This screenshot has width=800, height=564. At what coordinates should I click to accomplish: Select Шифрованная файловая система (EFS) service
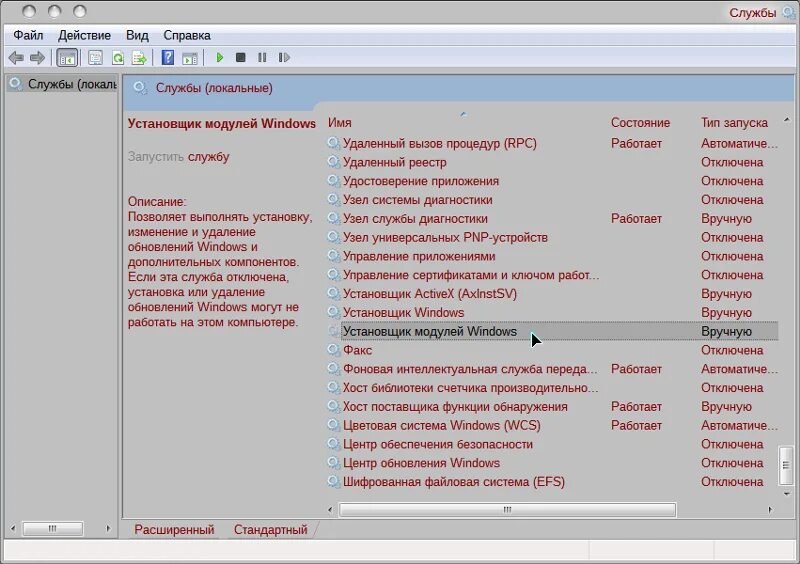pyautogui.click(x=552, y=482)
